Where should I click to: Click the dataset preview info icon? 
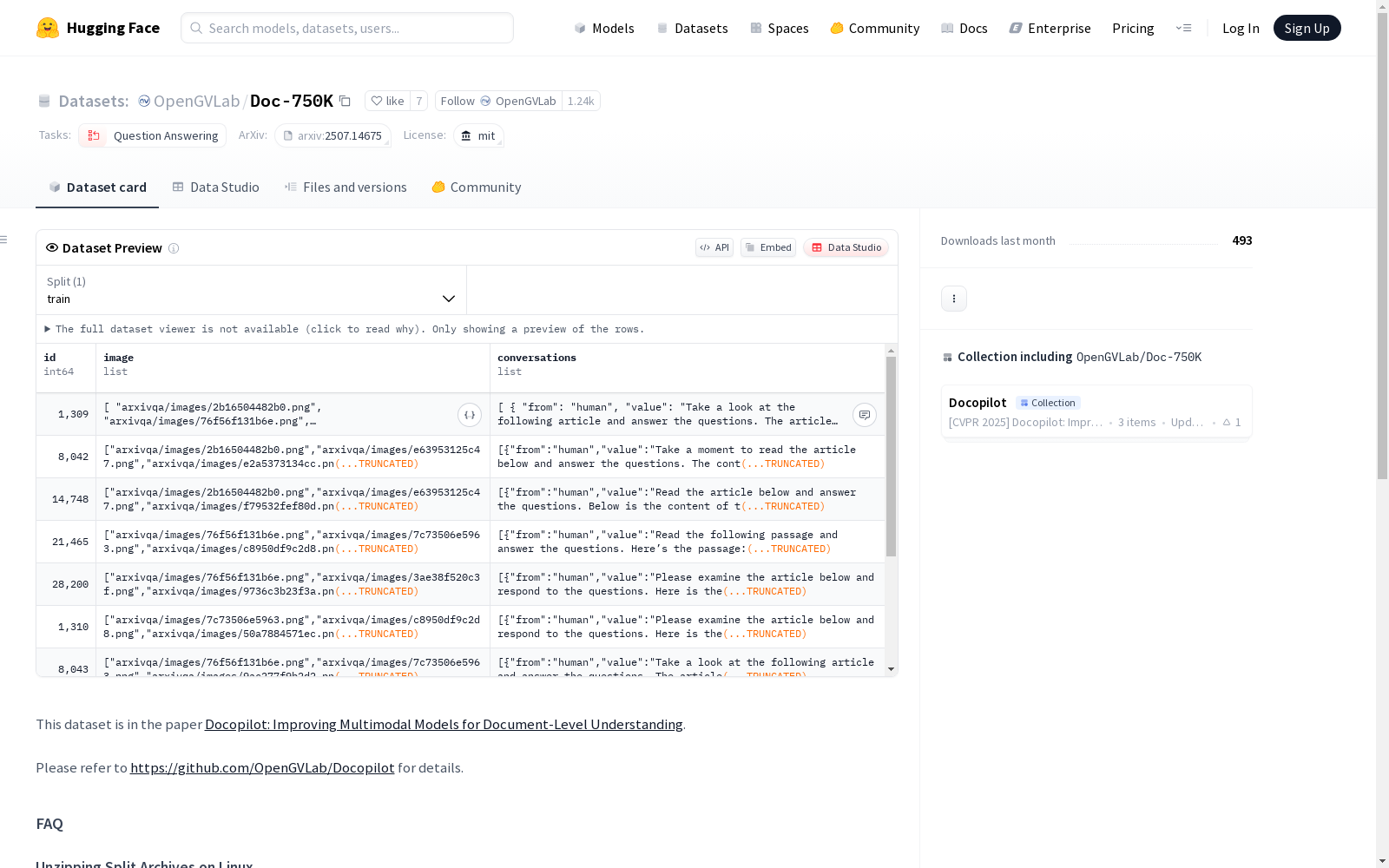pos(174,248)
